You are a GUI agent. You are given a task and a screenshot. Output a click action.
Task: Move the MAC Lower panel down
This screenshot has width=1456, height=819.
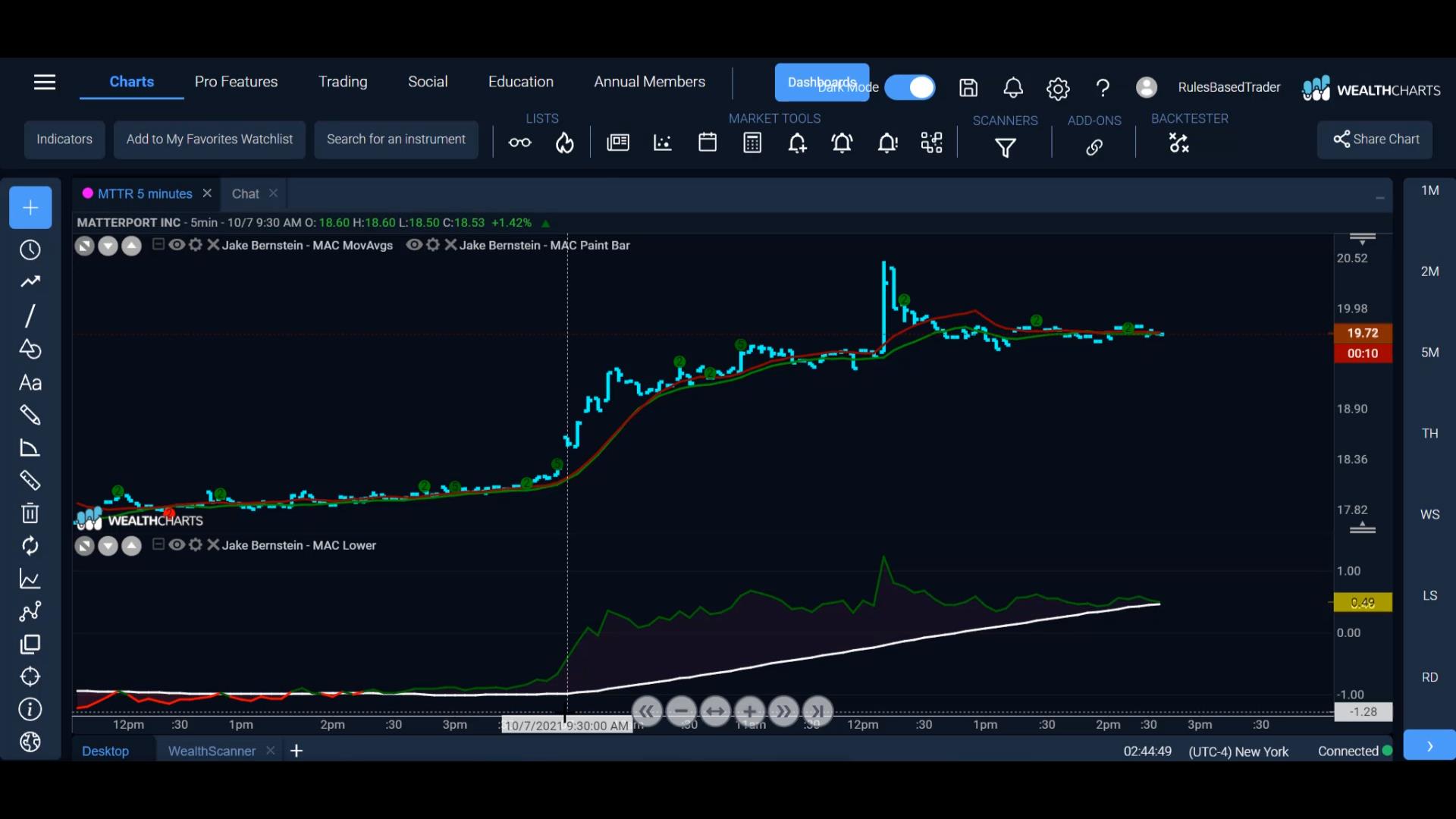[x=108, y=546]
